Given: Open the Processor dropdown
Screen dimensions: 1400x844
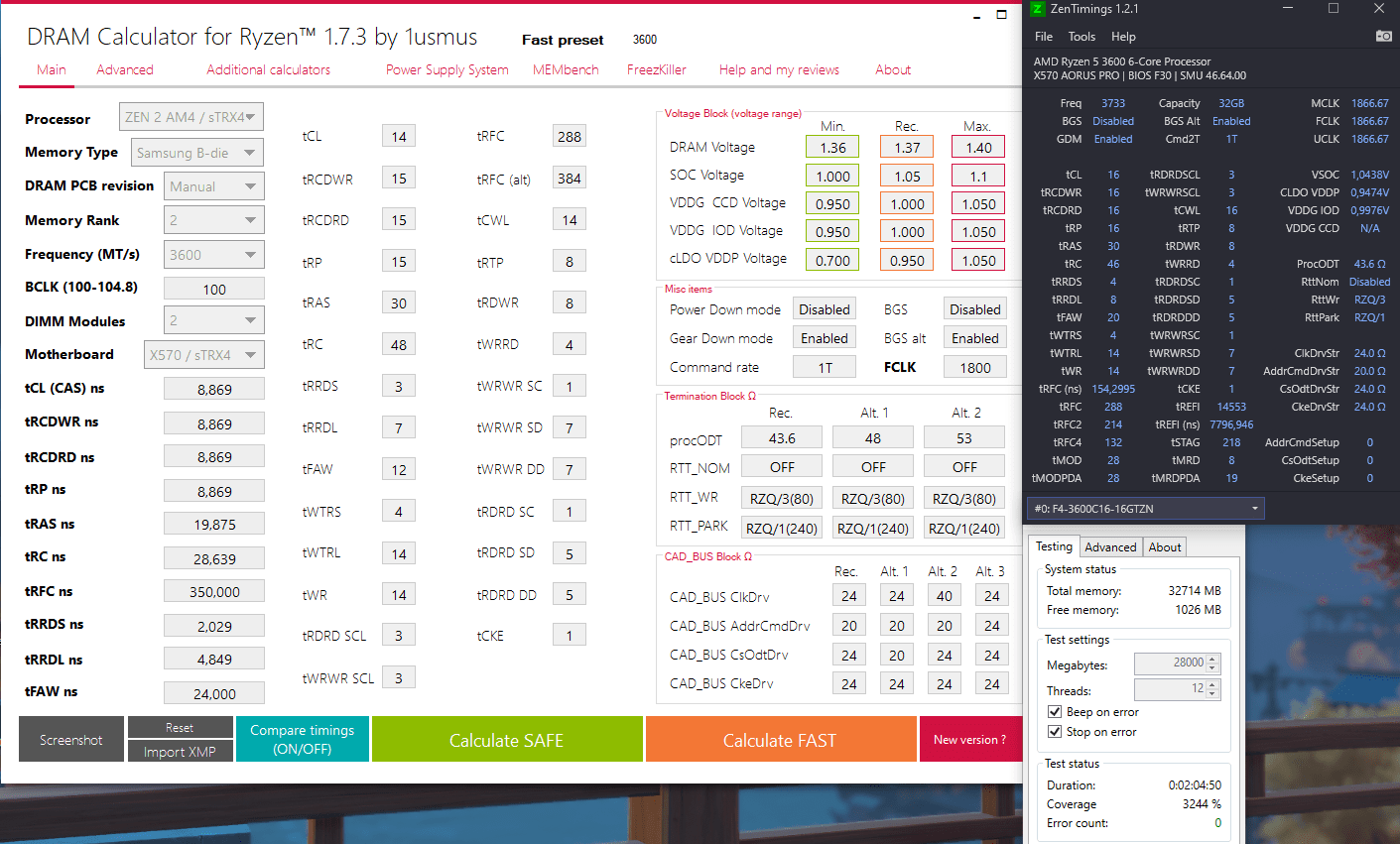Looking at the screenshot, I should tap(191, 117).
